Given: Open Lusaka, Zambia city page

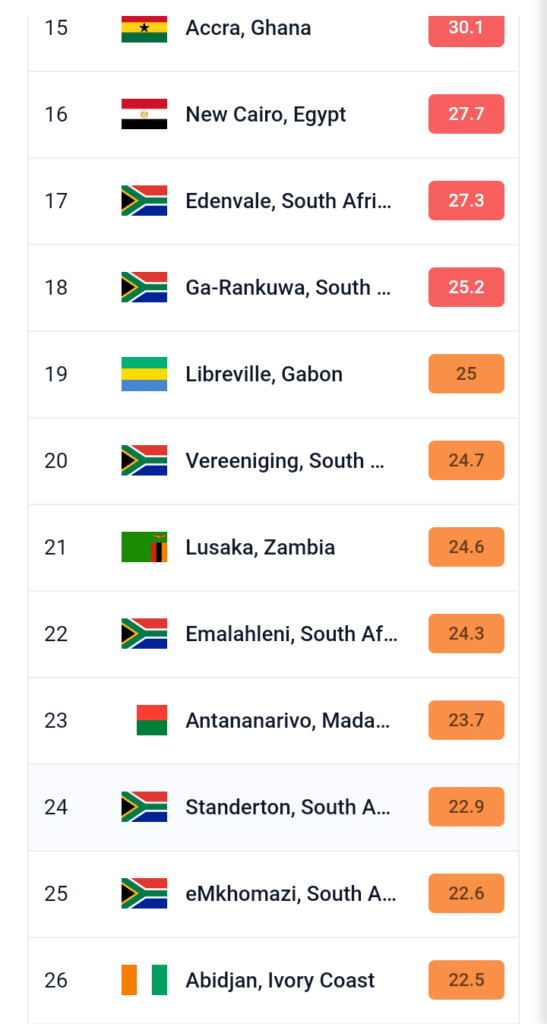Looking at the screenshot, I should (x=260, y=547).
